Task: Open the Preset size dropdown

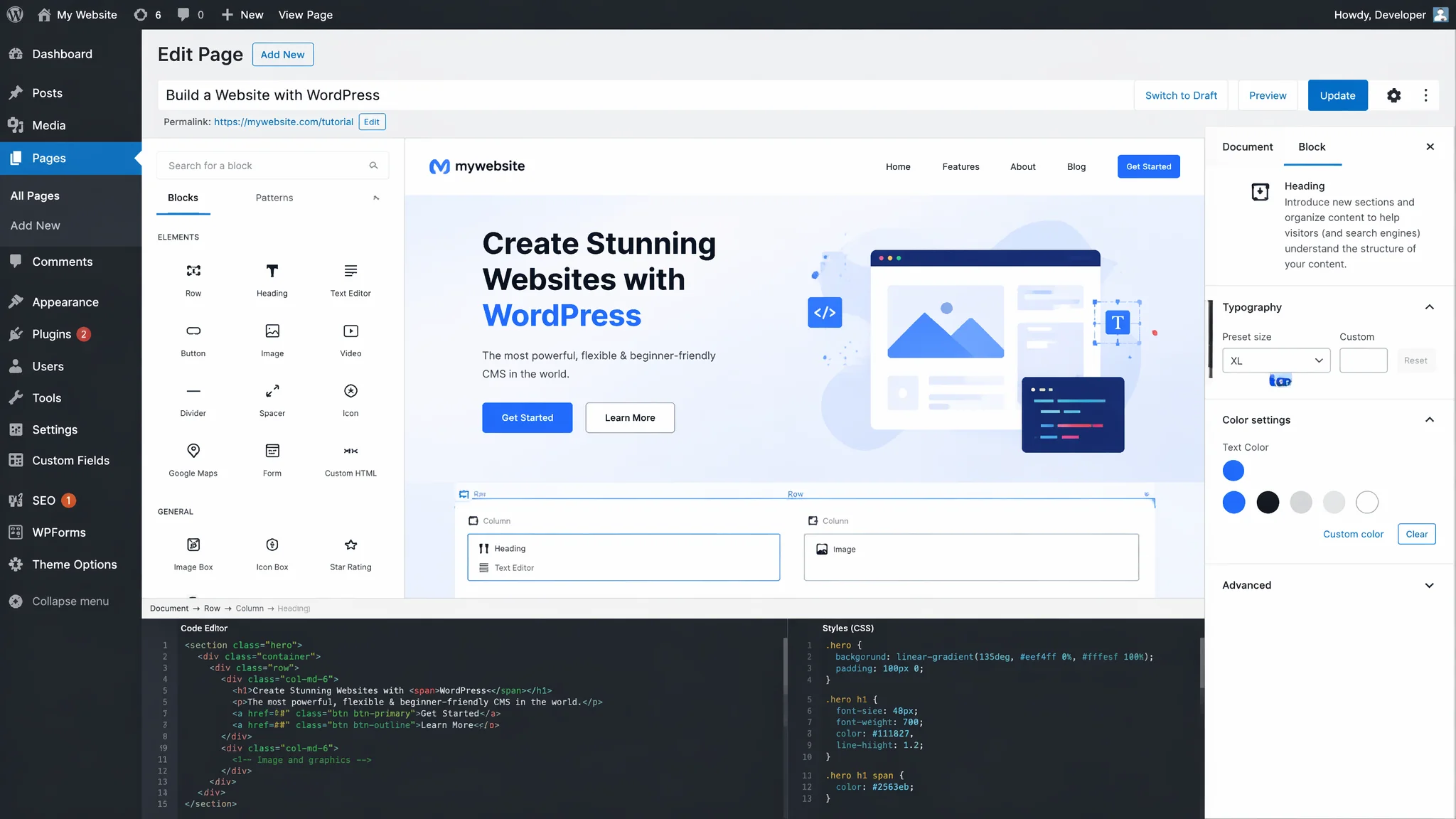Action: 1276,360
